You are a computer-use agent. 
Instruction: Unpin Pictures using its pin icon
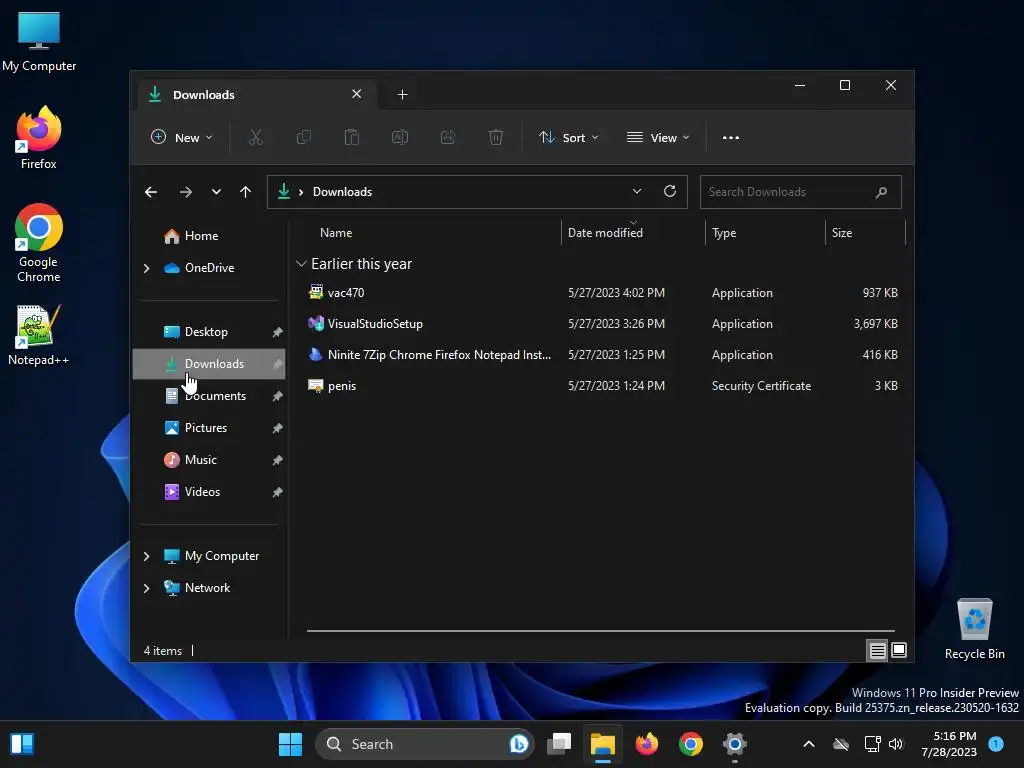click(277, 428)
